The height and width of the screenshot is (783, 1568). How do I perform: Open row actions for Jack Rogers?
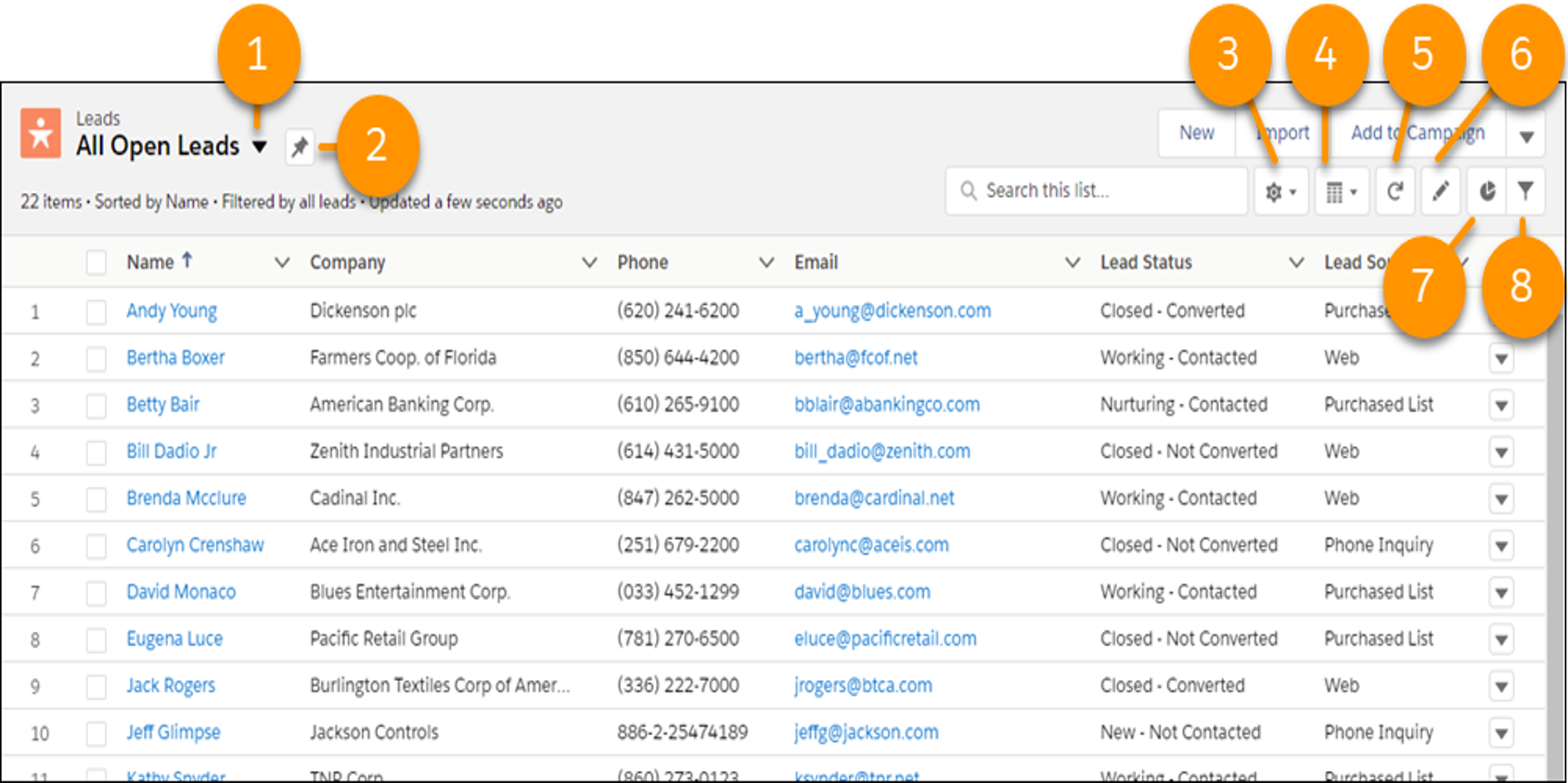tap(1501, 687)
